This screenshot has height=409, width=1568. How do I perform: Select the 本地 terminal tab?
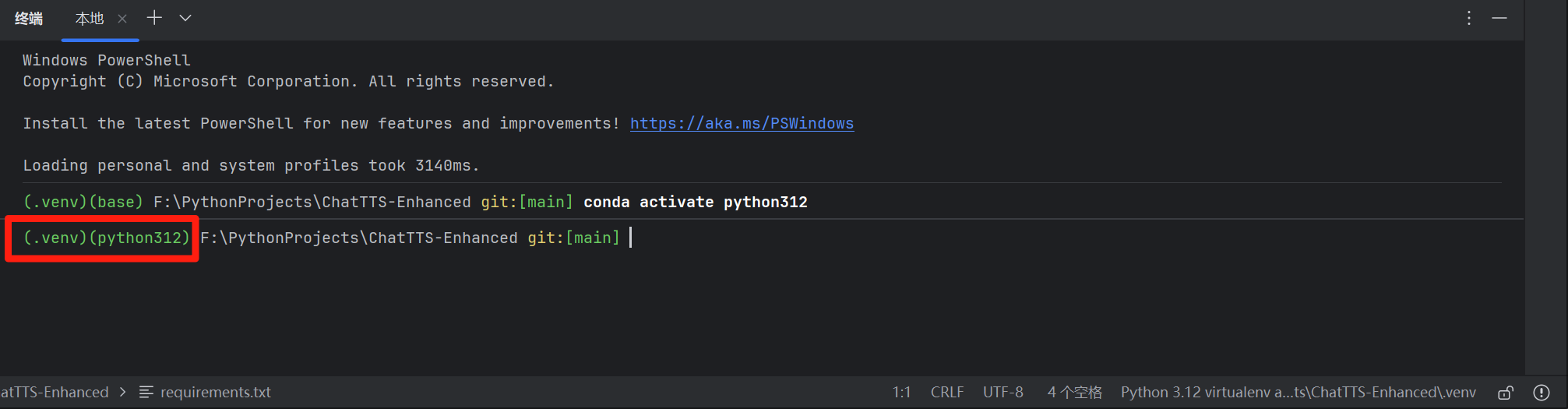point(89,19)
